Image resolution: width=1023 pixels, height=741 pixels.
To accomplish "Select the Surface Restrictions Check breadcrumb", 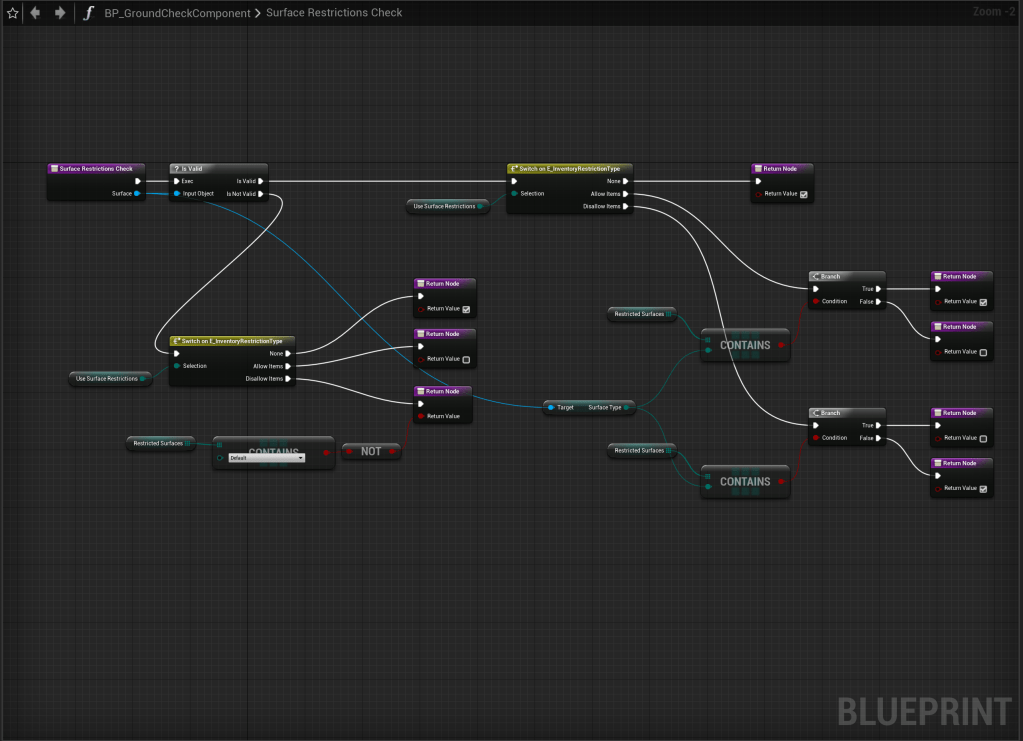I will (x=334, y=13).
